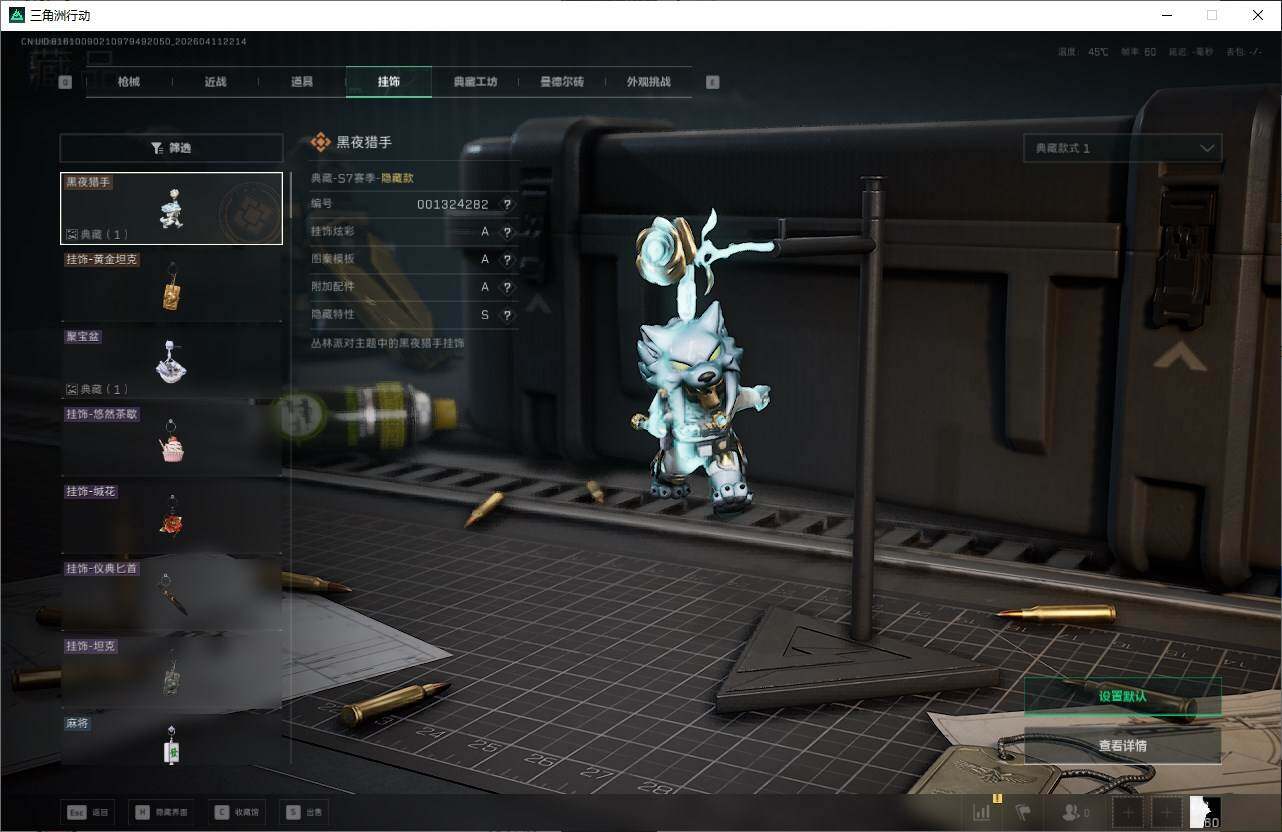Click the 典藏（1）label under 聚宝盆
Screen dimensions: 1282x832
[x=98, y=389]
